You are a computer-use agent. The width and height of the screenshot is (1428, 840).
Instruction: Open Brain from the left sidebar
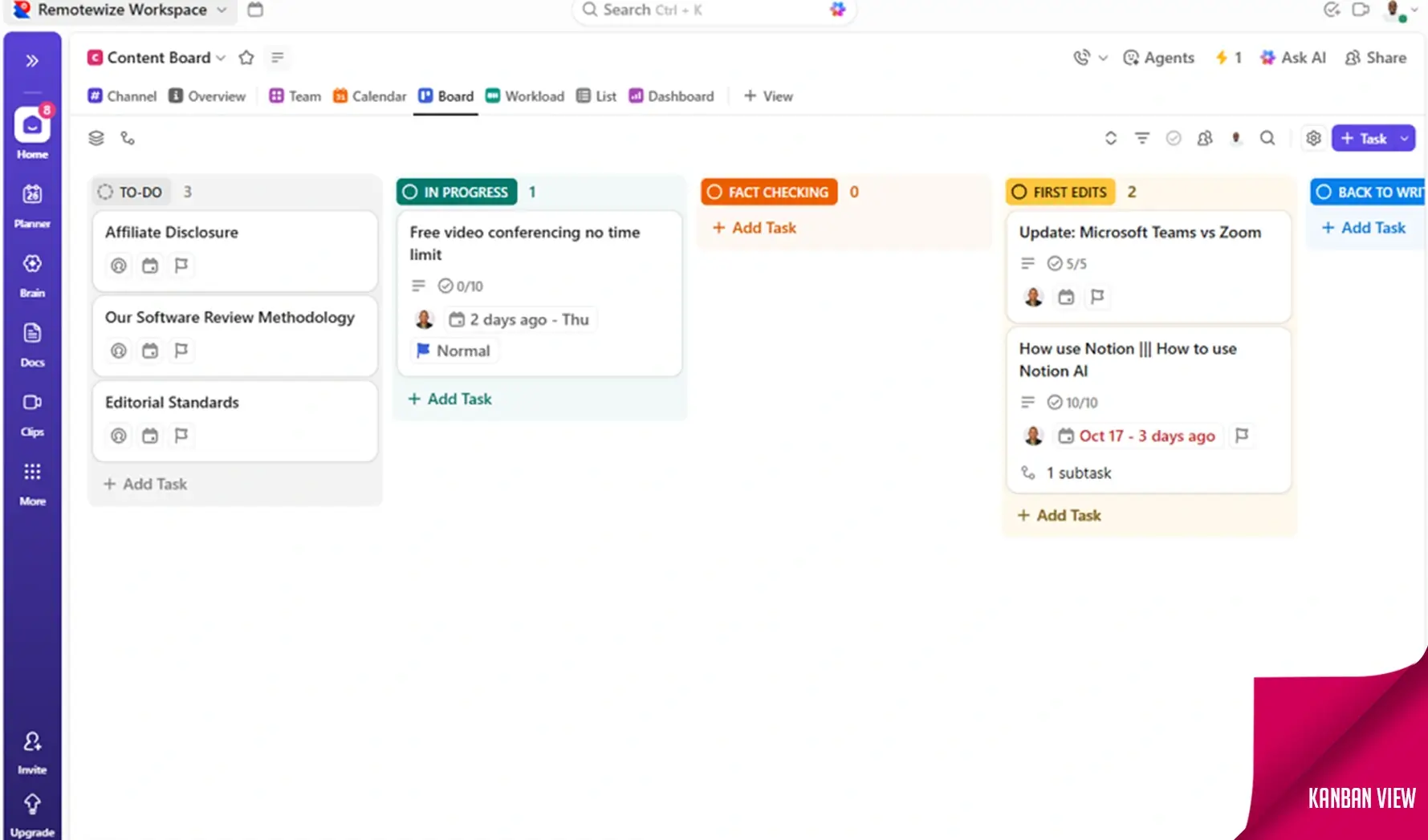pos(32,274)
